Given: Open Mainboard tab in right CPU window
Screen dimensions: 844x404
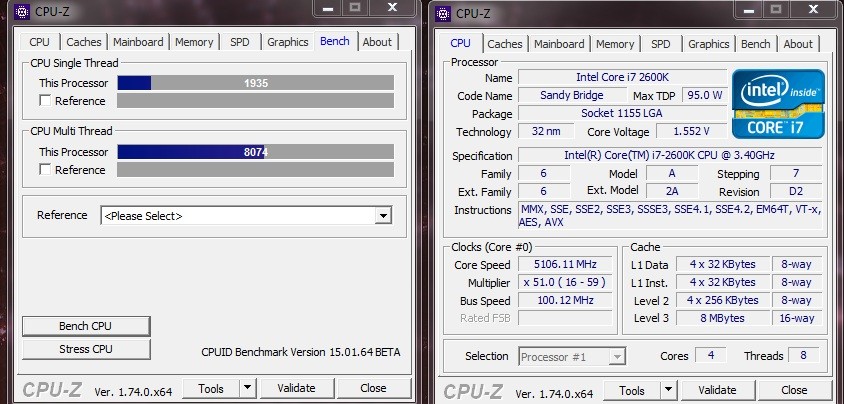Looking at the screenshot, I should pos(559,44).
